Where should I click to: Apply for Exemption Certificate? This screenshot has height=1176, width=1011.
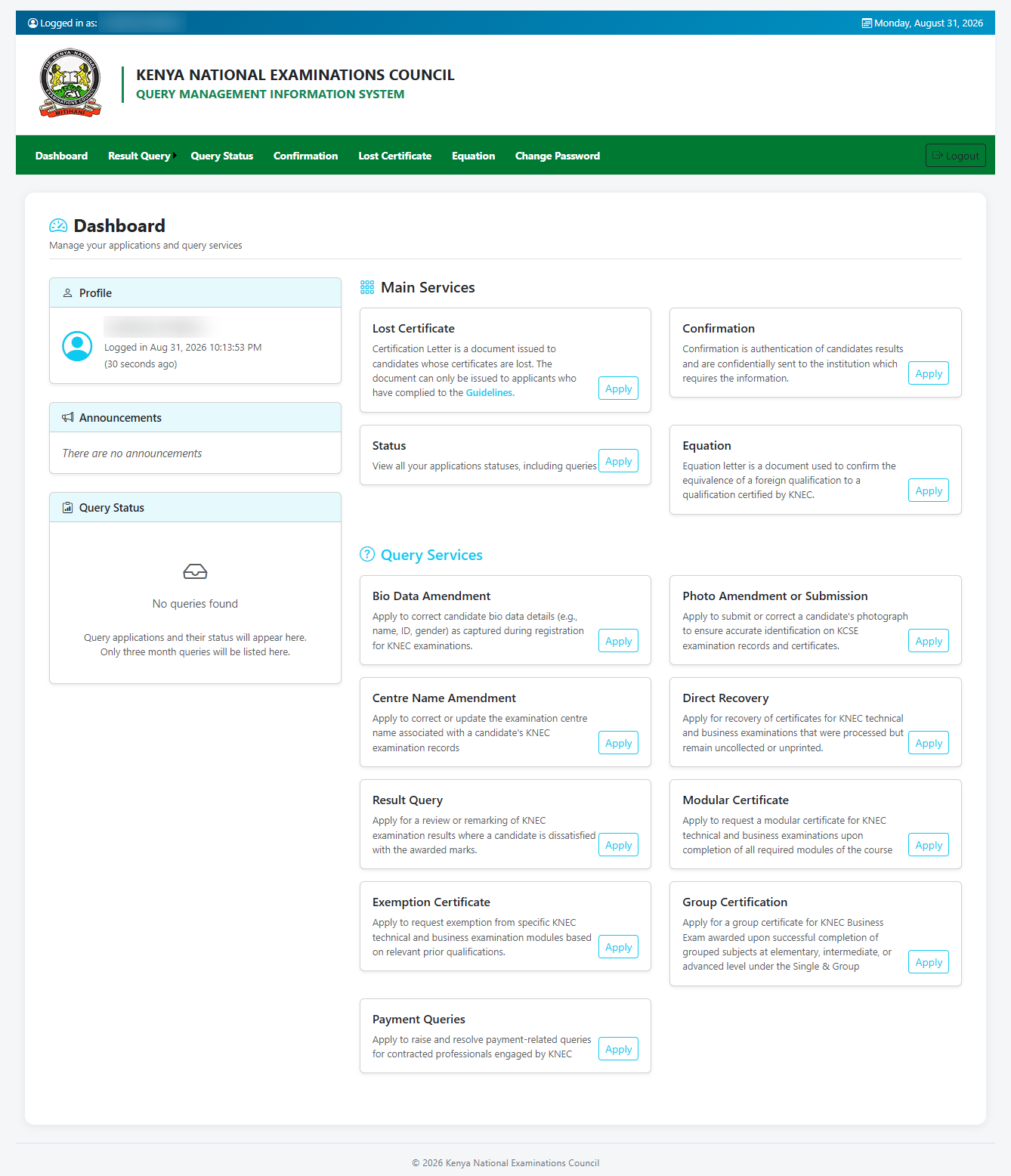click(618, 947)
